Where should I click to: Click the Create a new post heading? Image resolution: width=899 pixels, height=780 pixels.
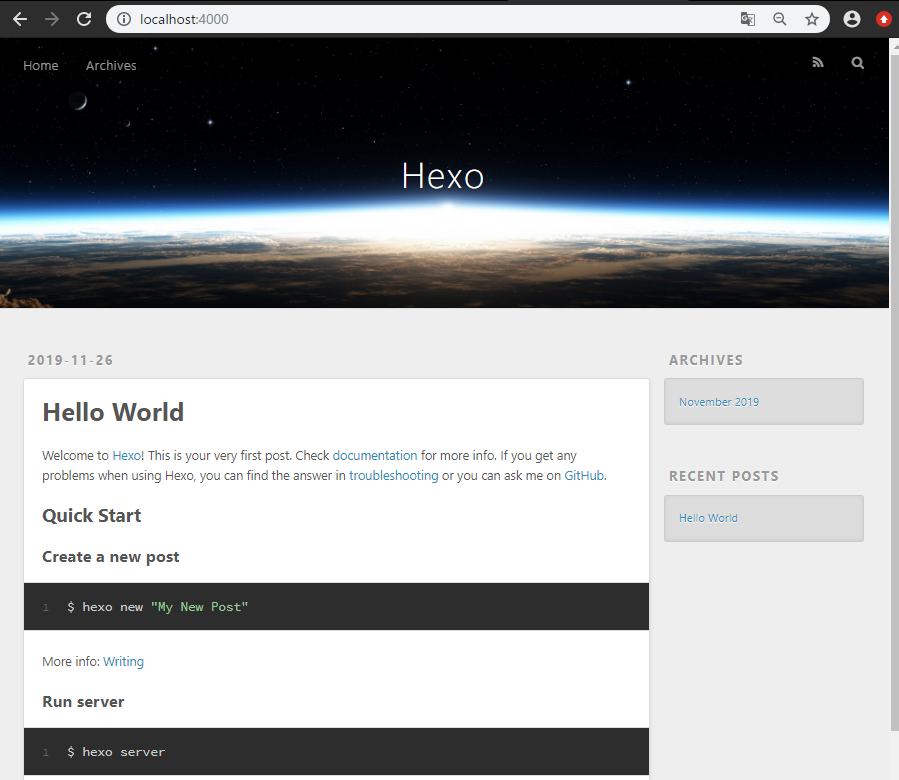tap(111, 557)
